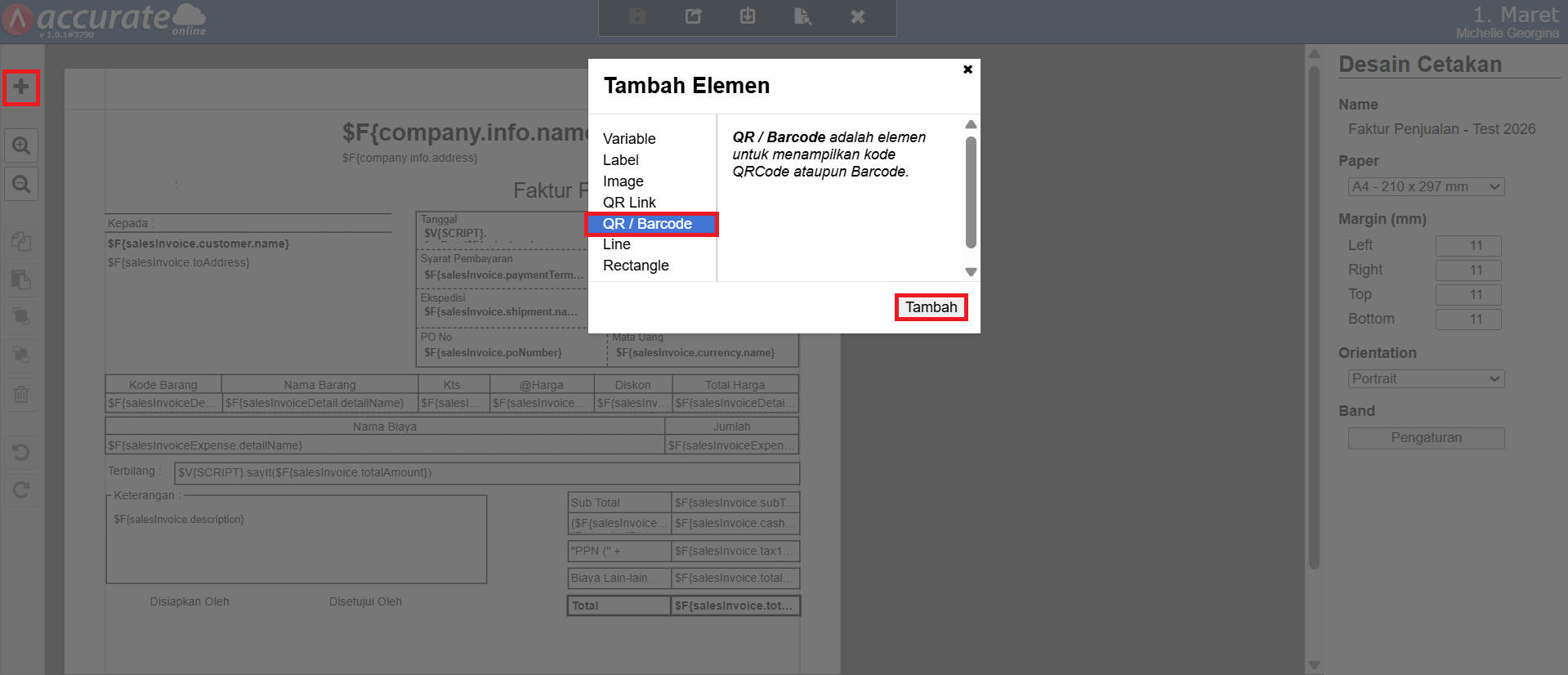Click the Pengaturan band button
The image size is (1568, 675).
point(1426,438)
